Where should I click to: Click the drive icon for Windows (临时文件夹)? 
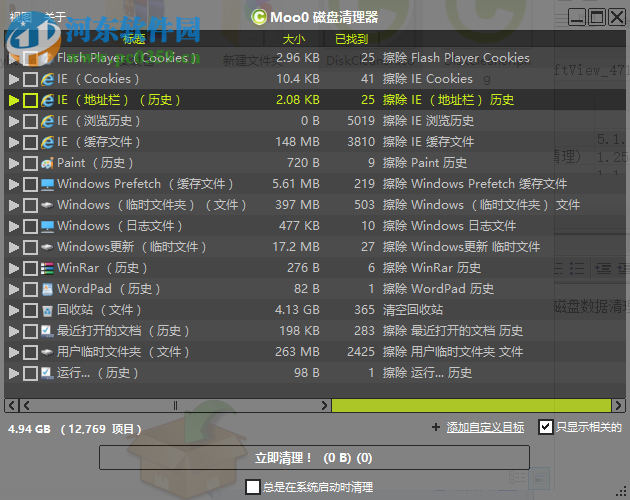47,205
